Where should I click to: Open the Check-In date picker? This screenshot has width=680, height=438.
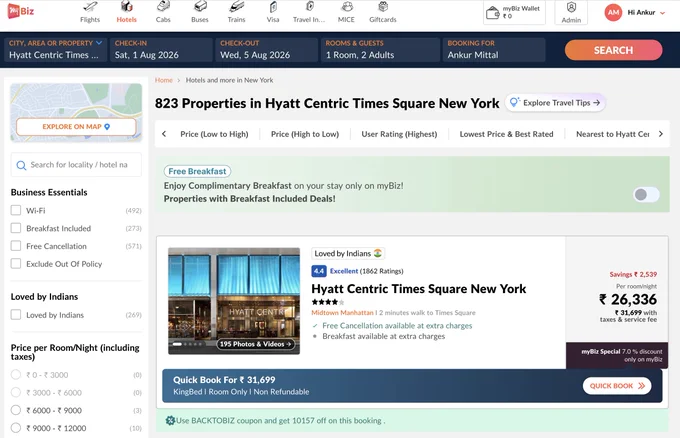click(161, 50)
